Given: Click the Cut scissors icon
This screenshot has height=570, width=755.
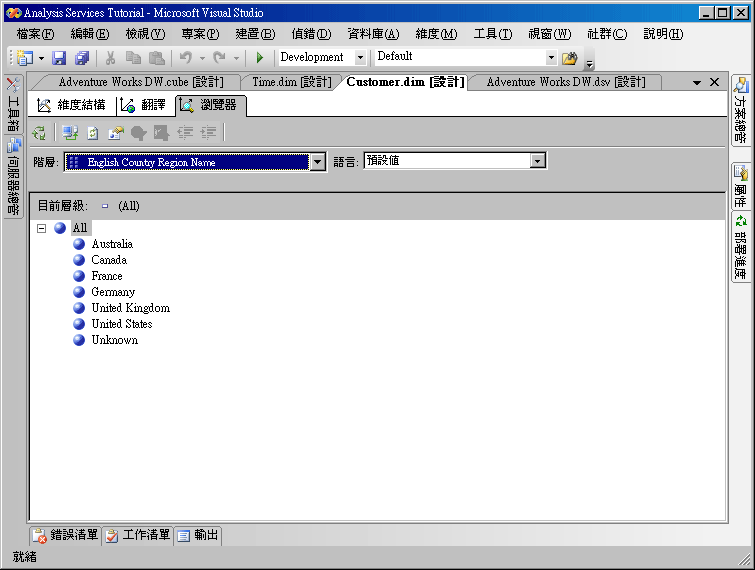Looking at the screenshot, I should (x=111, y=58).
